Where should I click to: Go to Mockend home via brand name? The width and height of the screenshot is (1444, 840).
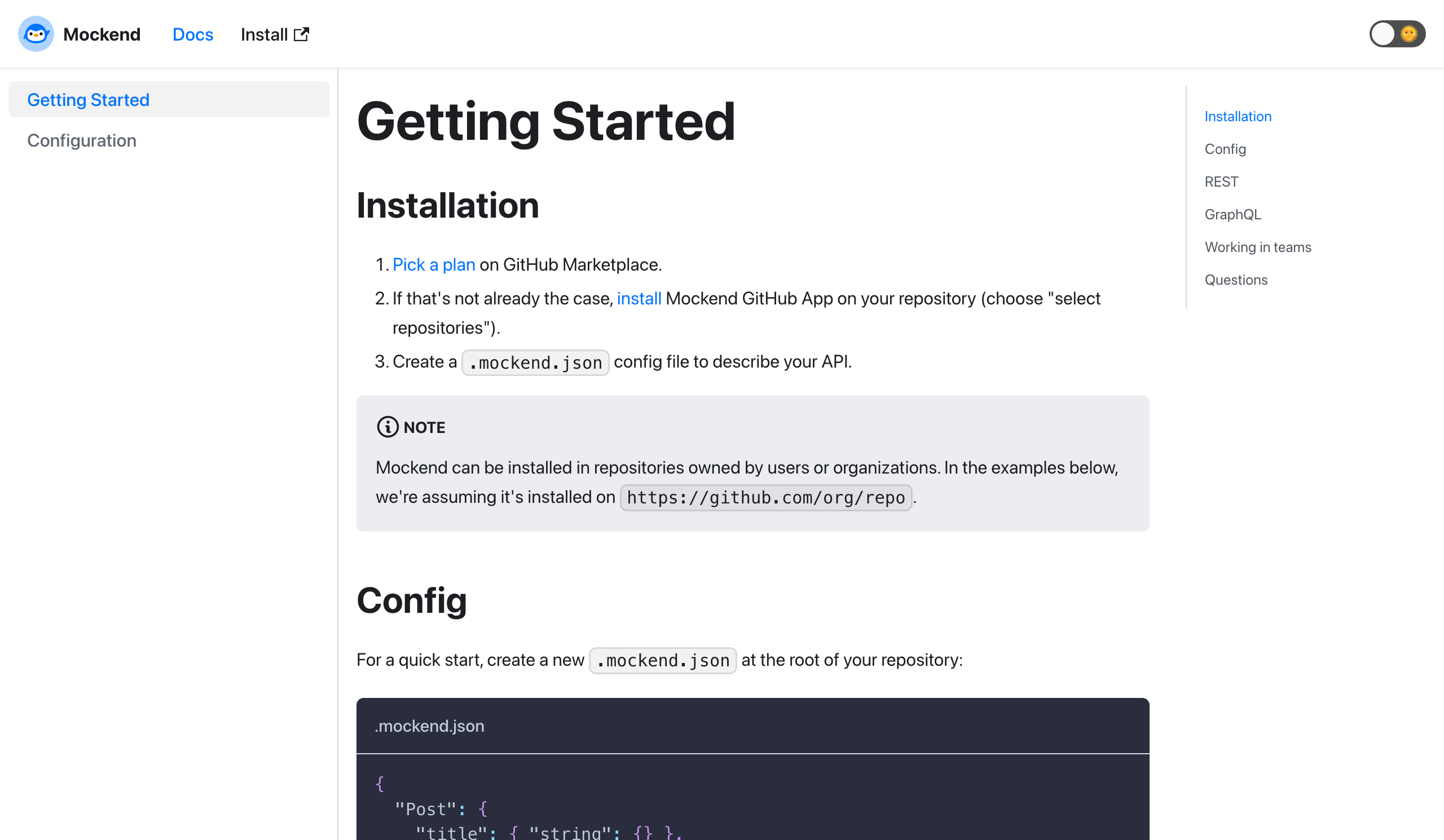pos(102,34)
